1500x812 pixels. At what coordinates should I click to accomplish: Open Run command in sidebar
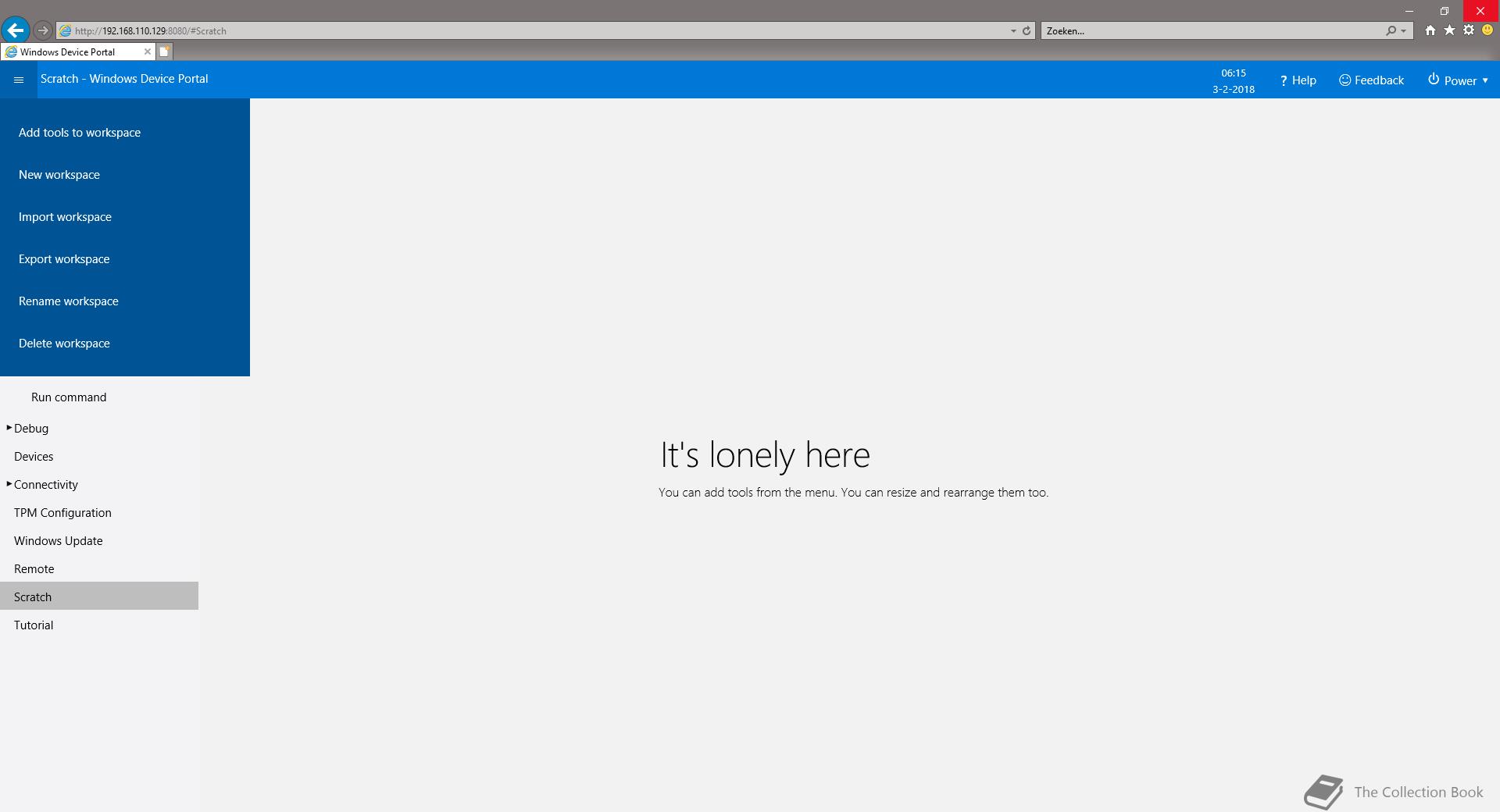click(x=69, y=397)
